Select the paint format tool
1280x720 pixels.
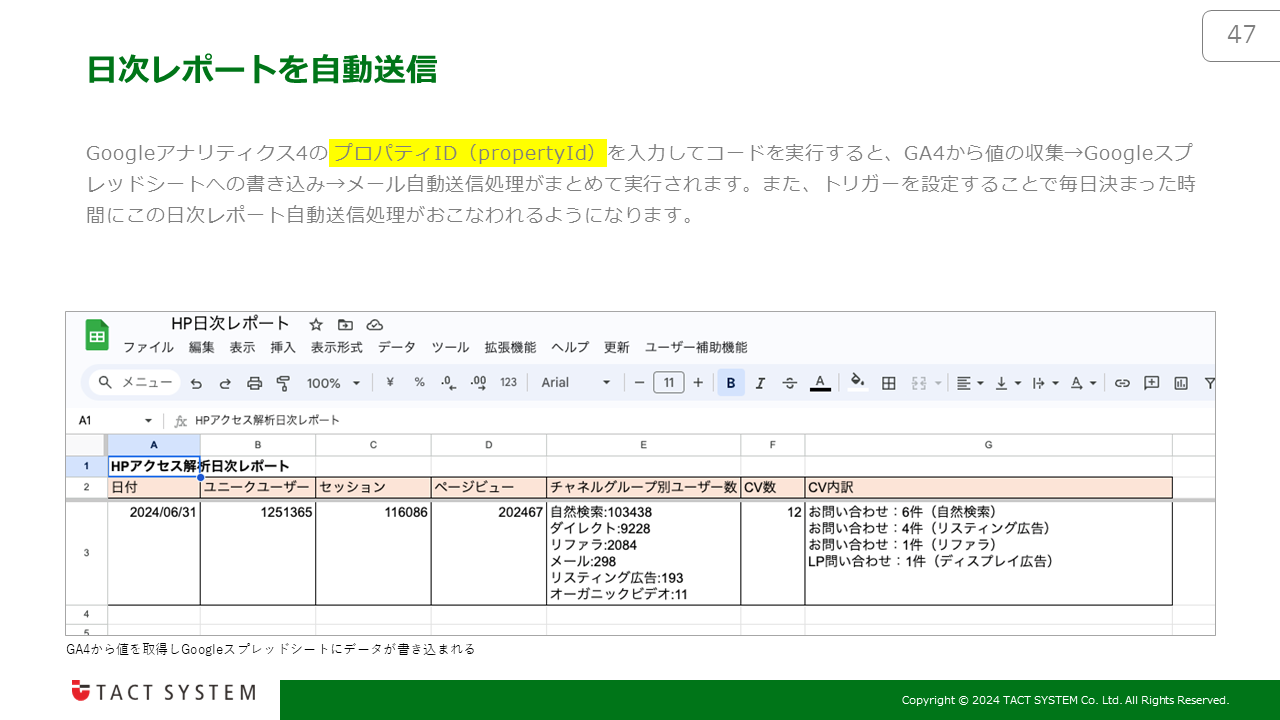(283, 383)
